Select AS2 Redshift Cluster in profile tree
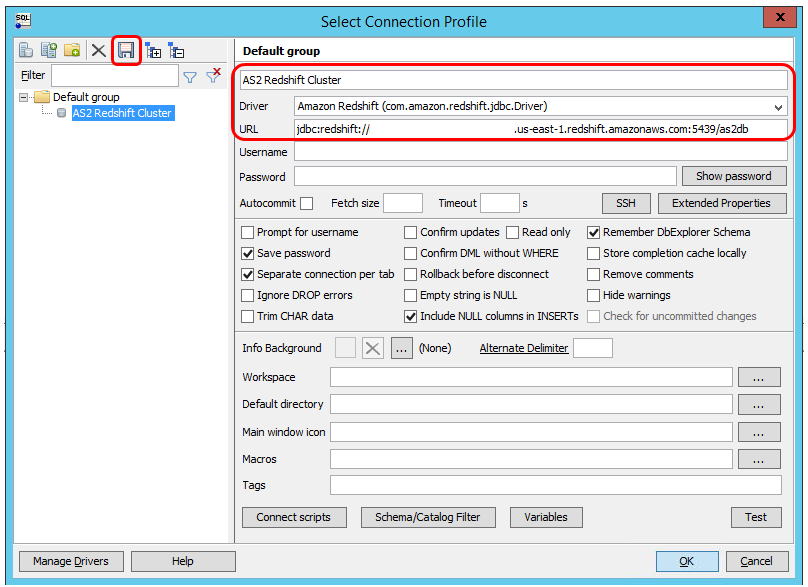808x587 pixels. click(x=122, y=113)
